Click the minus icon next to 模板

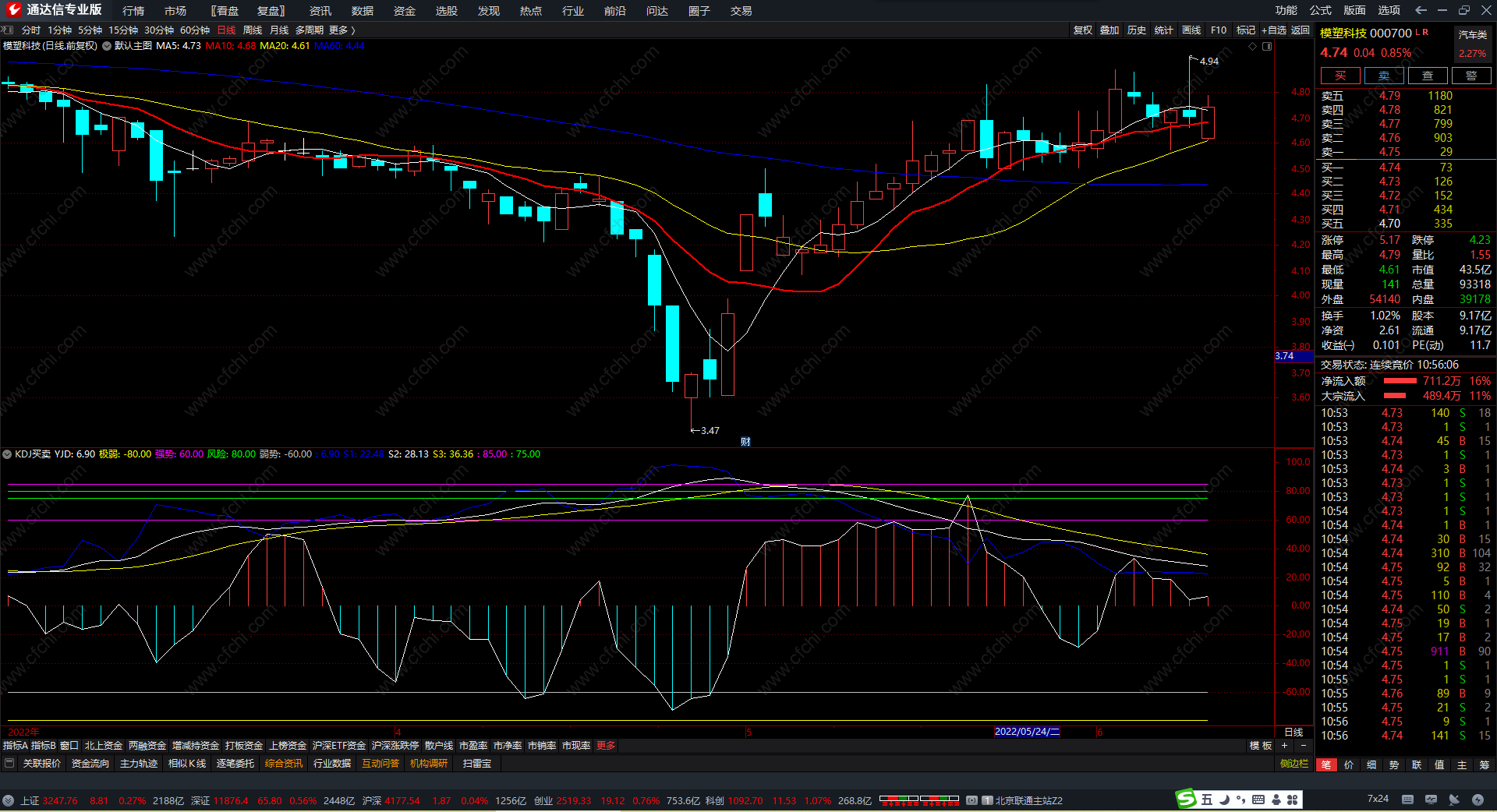click(x=1303, y=746)
